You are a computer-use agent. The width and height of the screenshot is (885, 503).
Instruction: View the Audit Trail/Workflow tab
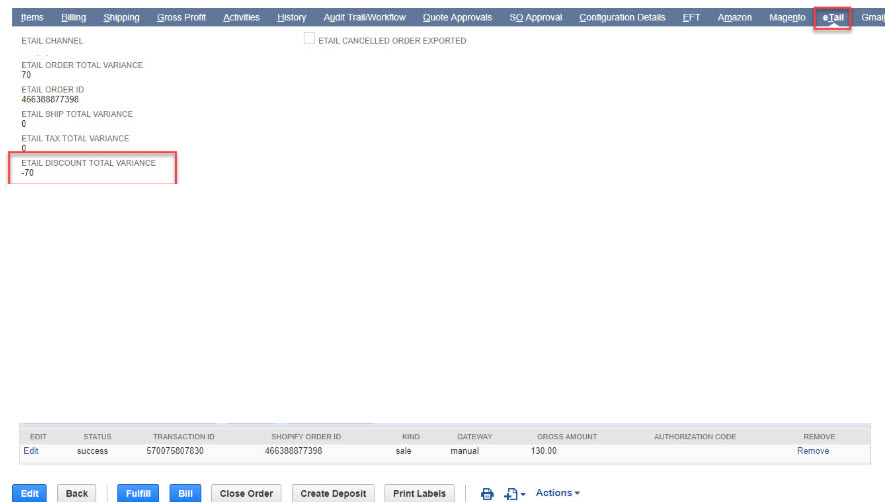(364, 18)
